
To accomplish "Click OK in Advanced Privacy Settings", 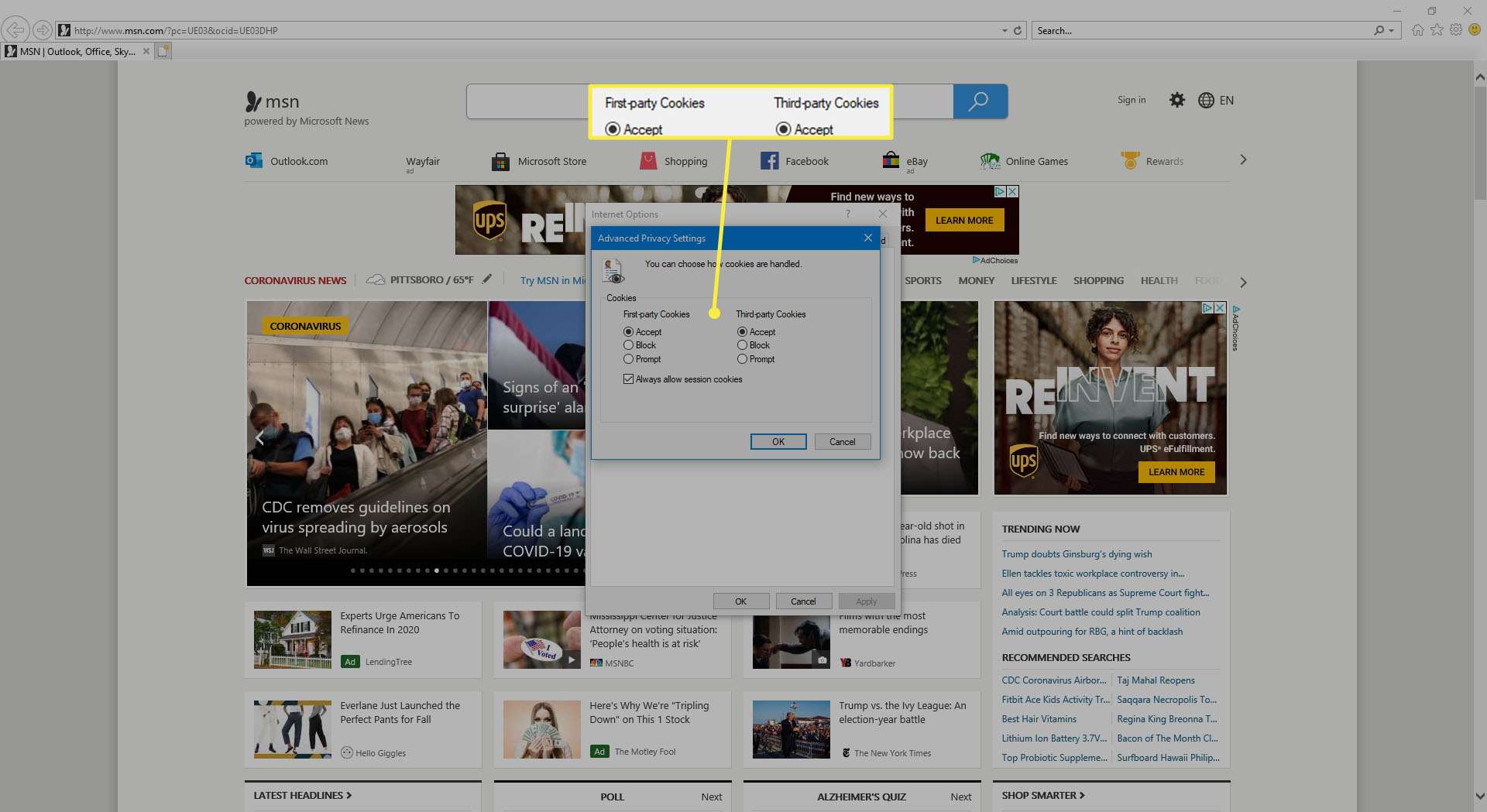I will click(x=778, y=441).
